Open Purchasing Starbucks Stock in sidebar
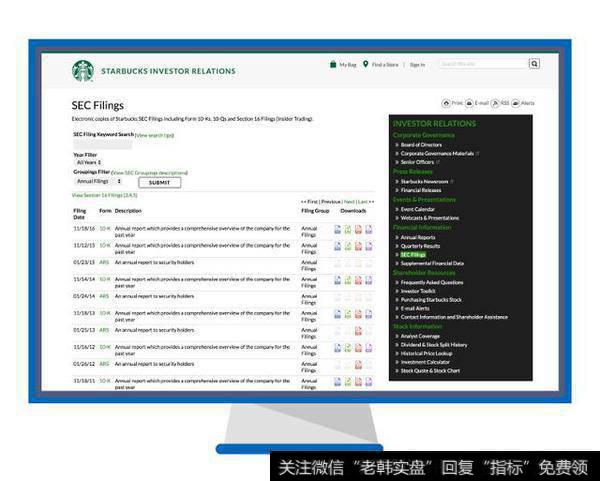 (431, 300)
